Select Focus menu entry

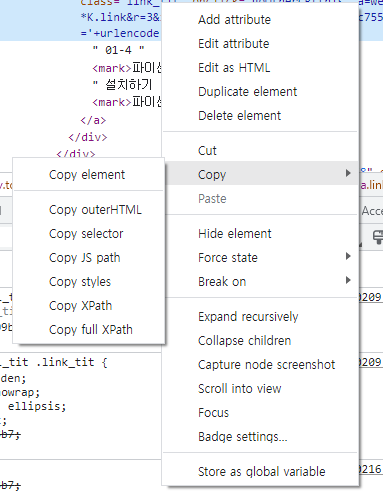coord(260,413)
